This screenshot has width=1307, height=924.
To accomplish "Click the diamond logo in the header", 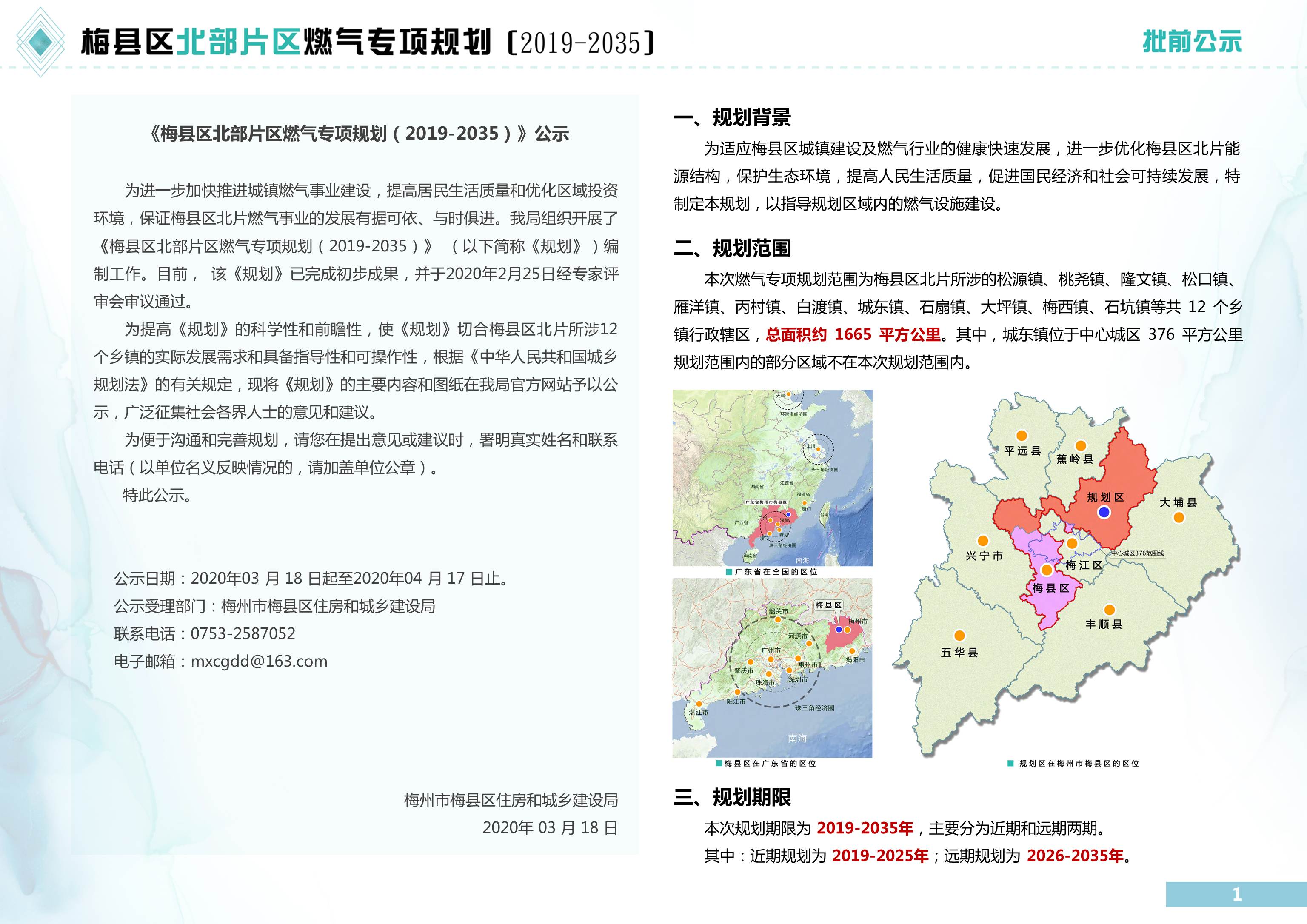I will click(x=40, y=42).
